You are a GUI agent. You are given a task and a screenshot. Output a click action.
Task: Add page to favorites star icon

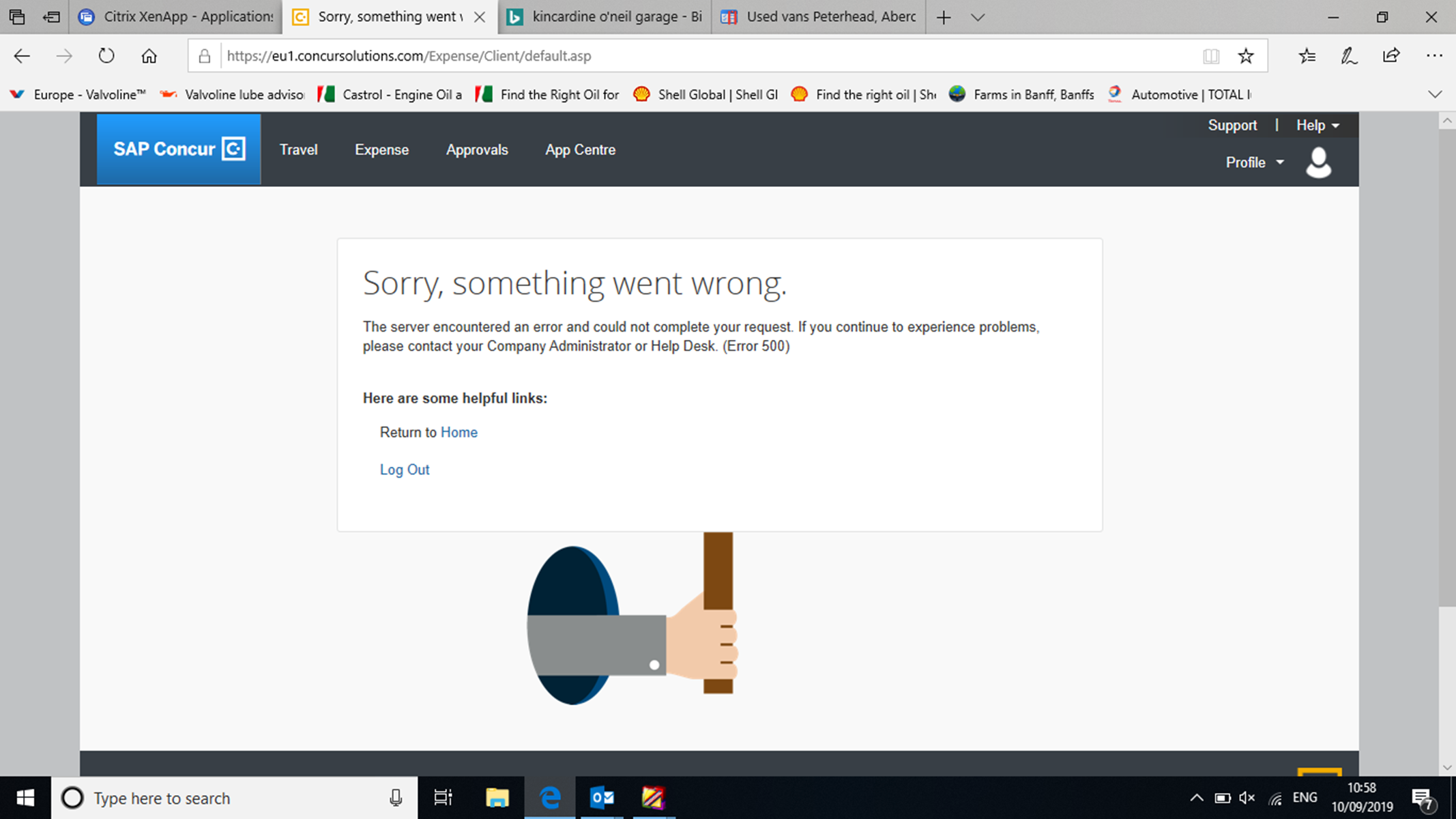tap(1245, 56)
